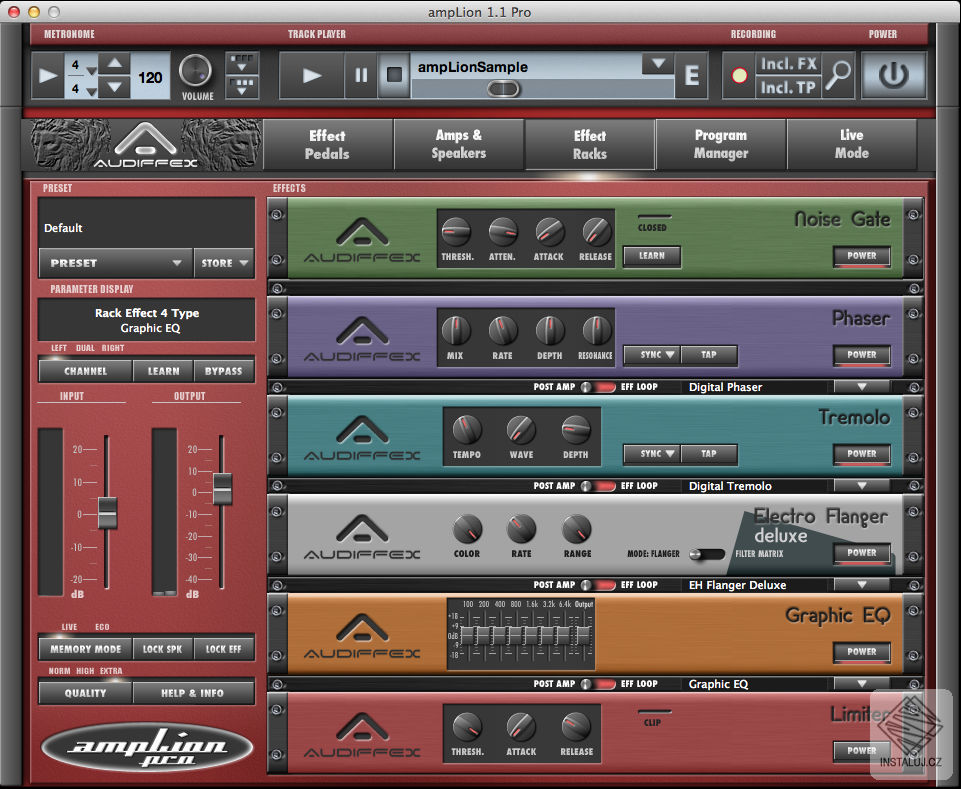Toggle the Phaser POWER button
The height and width of the screenshot is (789, 961).
tap(862, 355)
